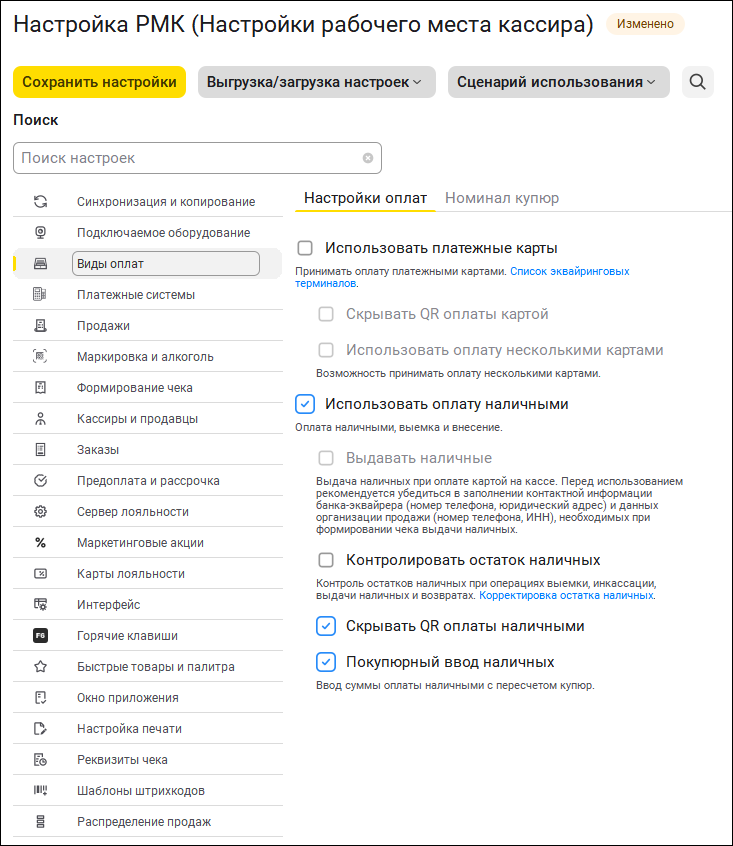The height and width of the screenshot is (846, 733).
Task: Enable Использовать платежные карты checkbox
Action: pos(306,248)
